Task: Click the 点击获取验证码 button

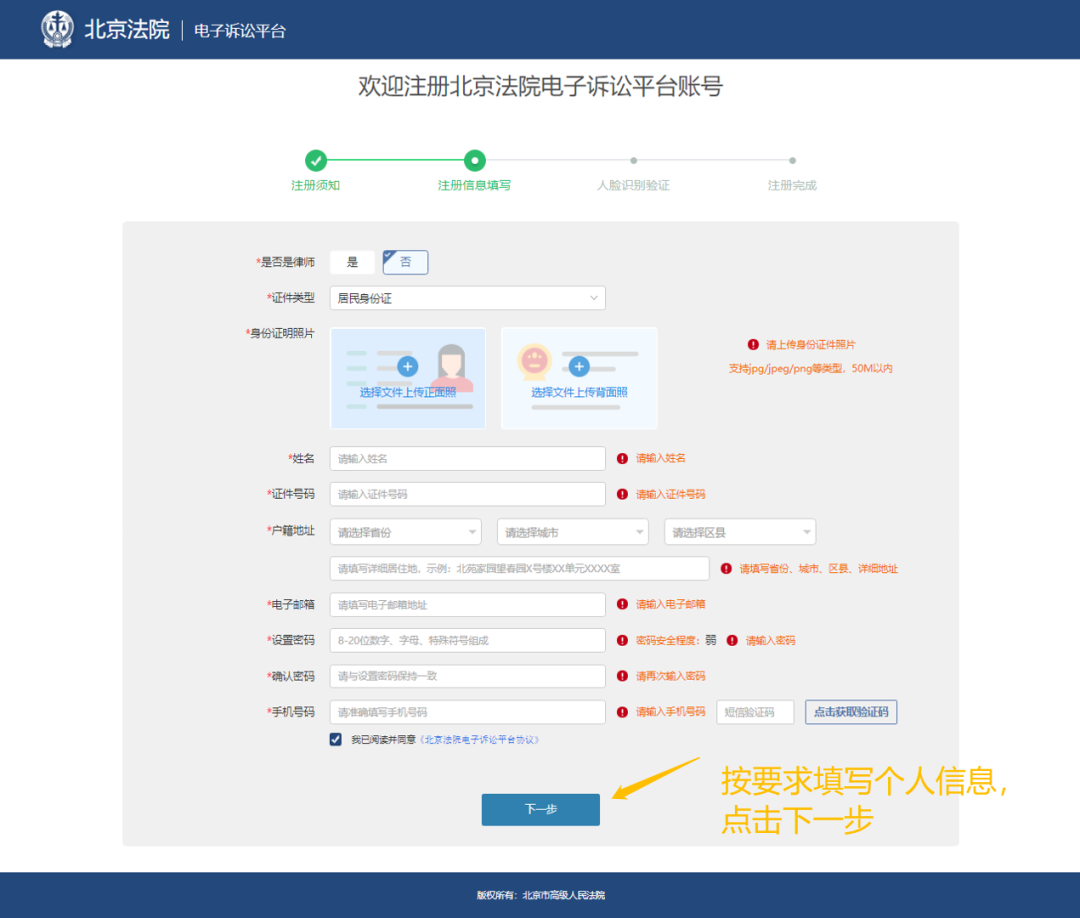Action: (x=851, y=712)
